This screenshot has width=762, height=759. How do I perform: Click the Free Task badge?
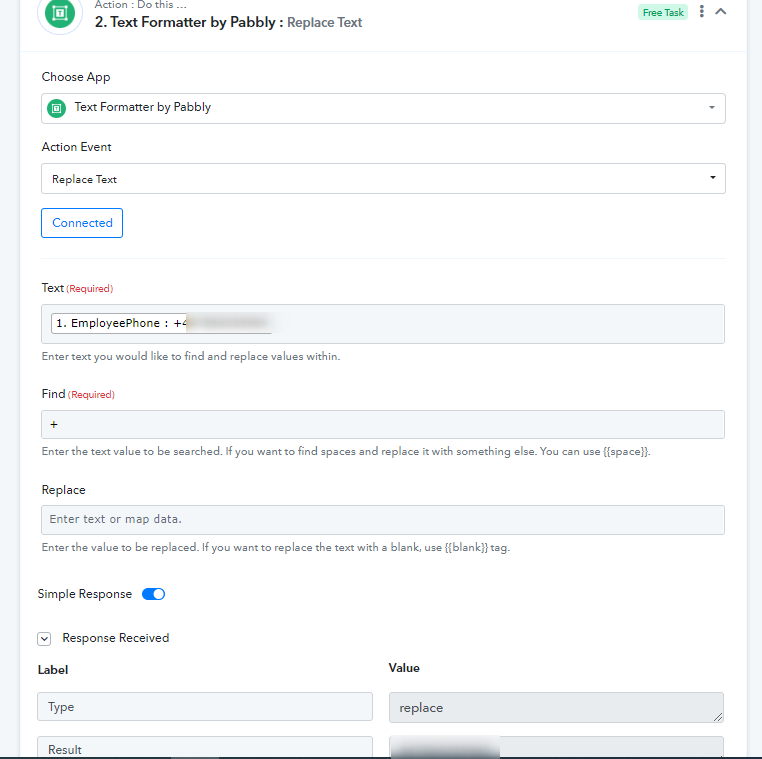click(x=663, y=13)
